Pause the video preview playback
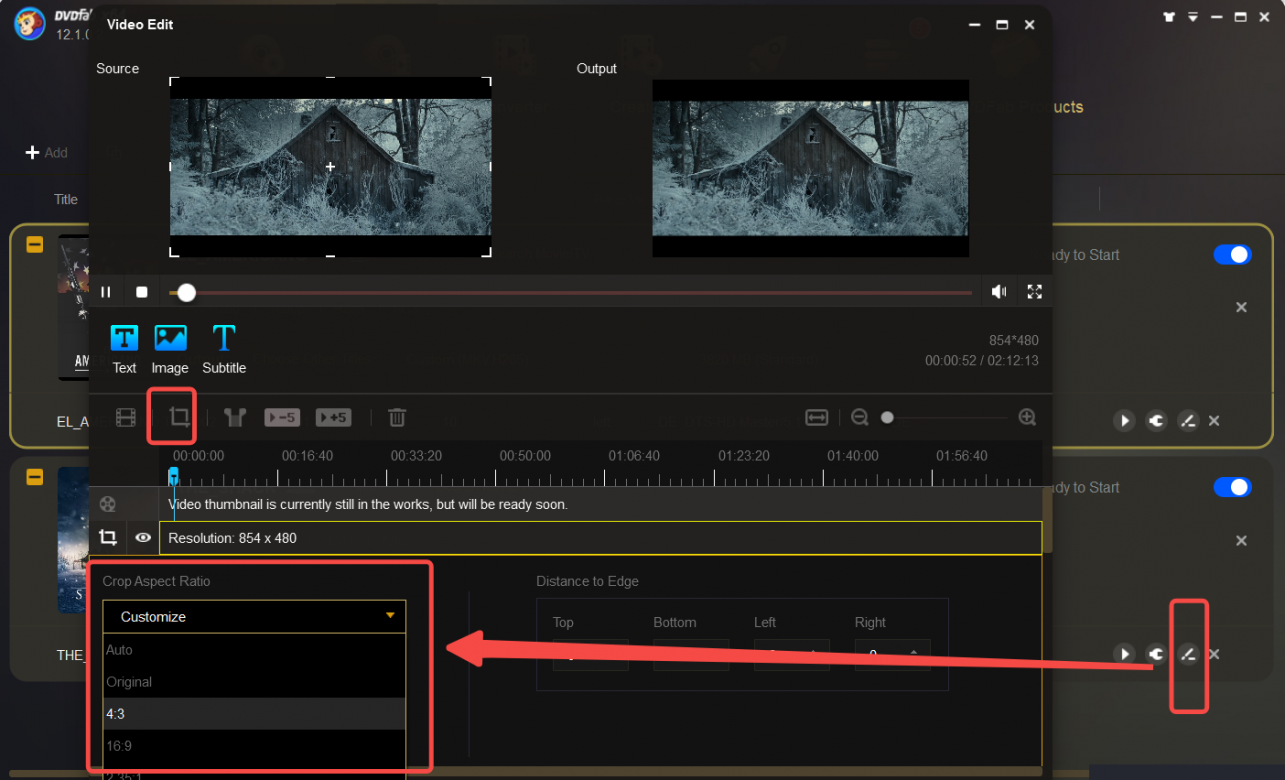This screenshot has width=1285, height=780. pos(106,292)
